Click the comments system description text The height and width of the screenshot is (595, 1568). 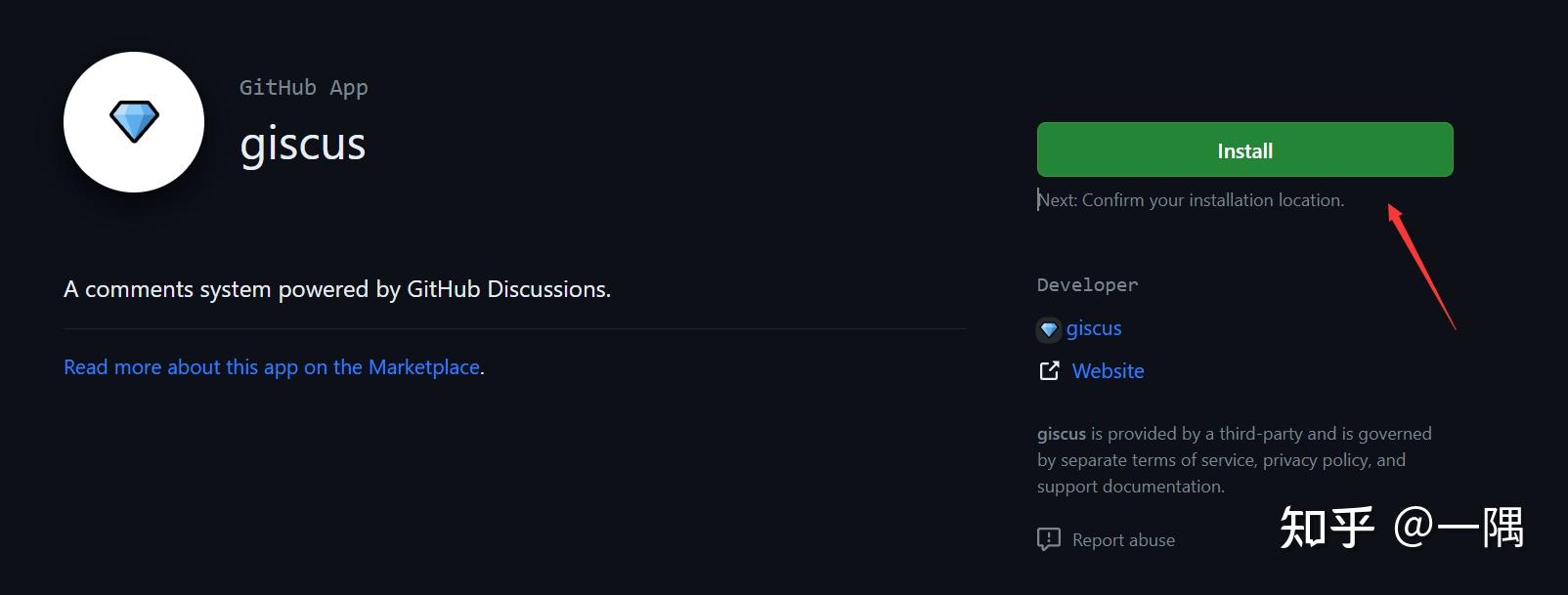[x=337, y=289]
